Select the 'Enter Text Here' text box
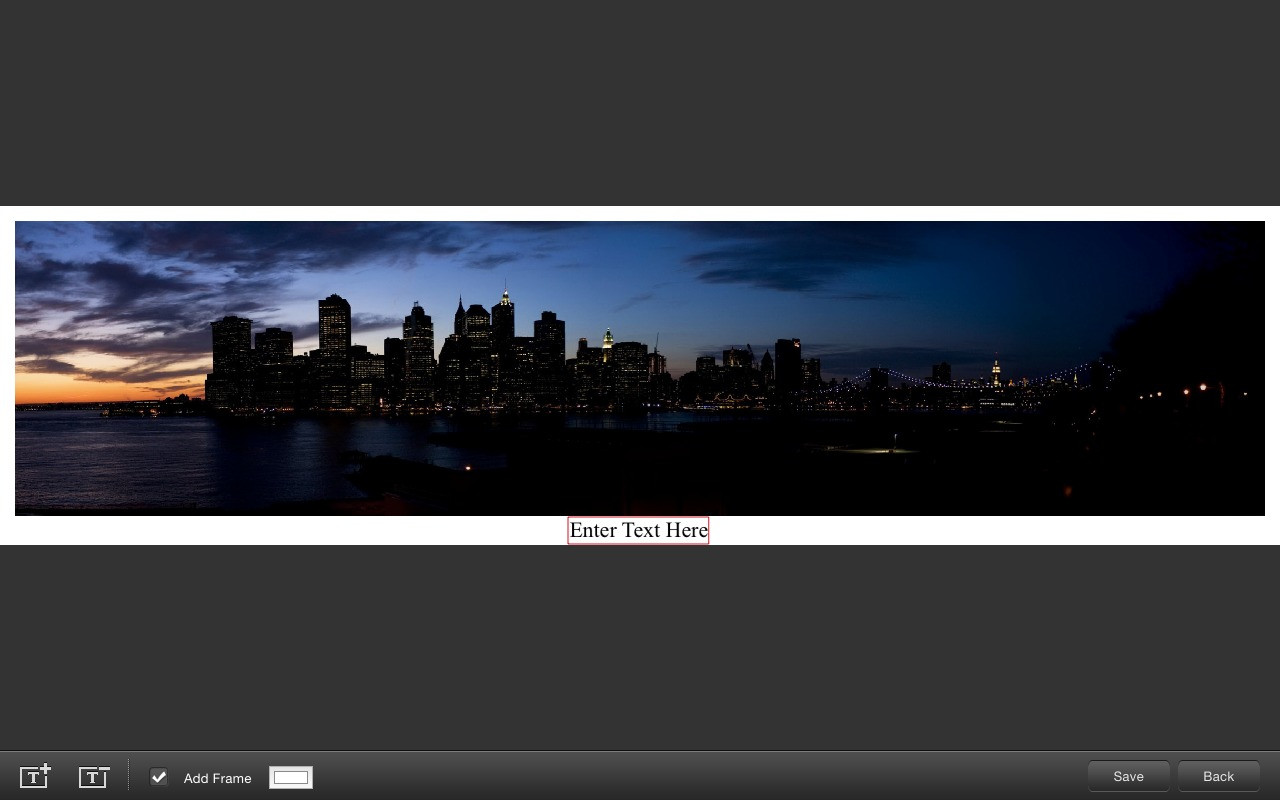The image size is (1280, 800). [638, 530]
